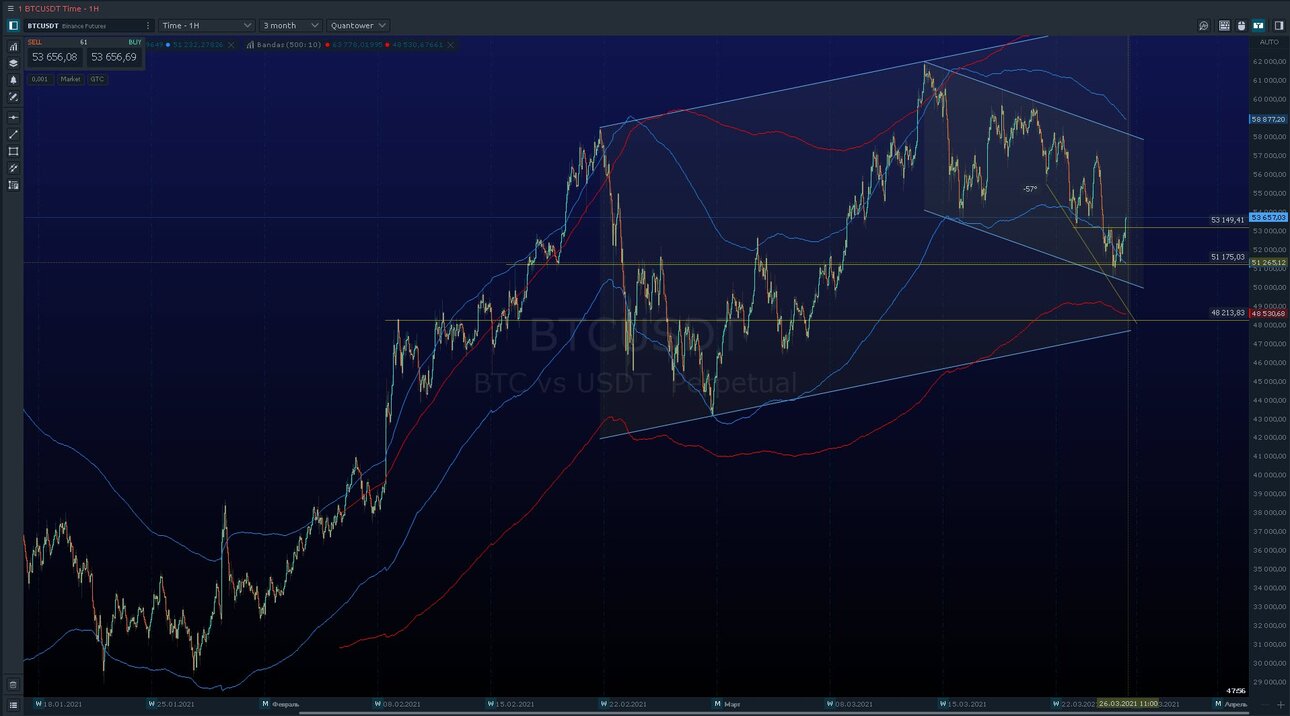Open the layers stack icon in sidebar
The image size is (1290, 716).
(13, 63)
